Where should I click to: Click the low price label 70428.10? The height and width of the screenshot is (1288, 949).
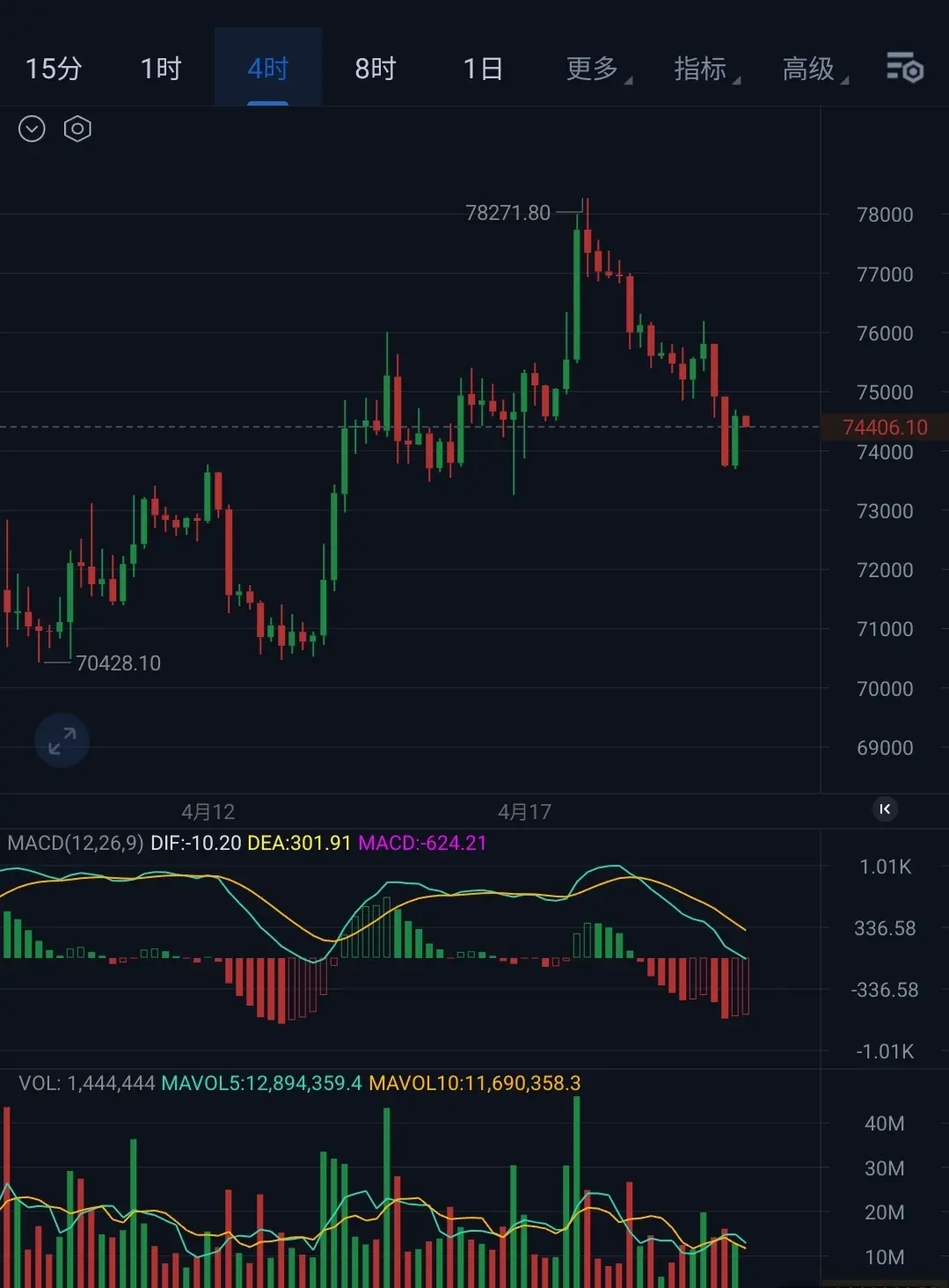[x=119, y=663]
